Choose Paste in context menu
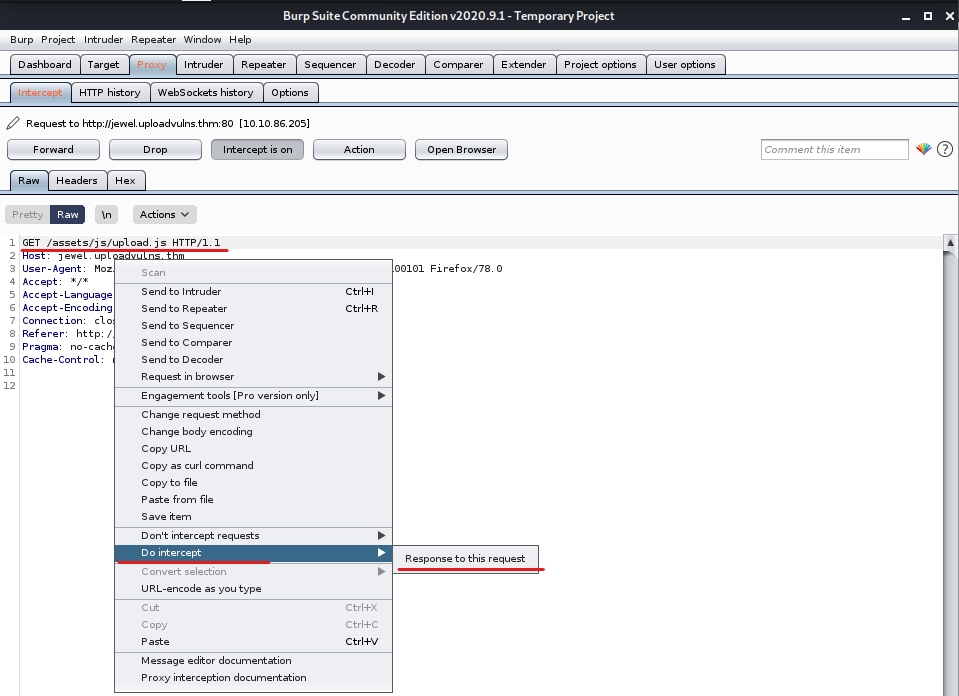959x696 pixels. 253,642
